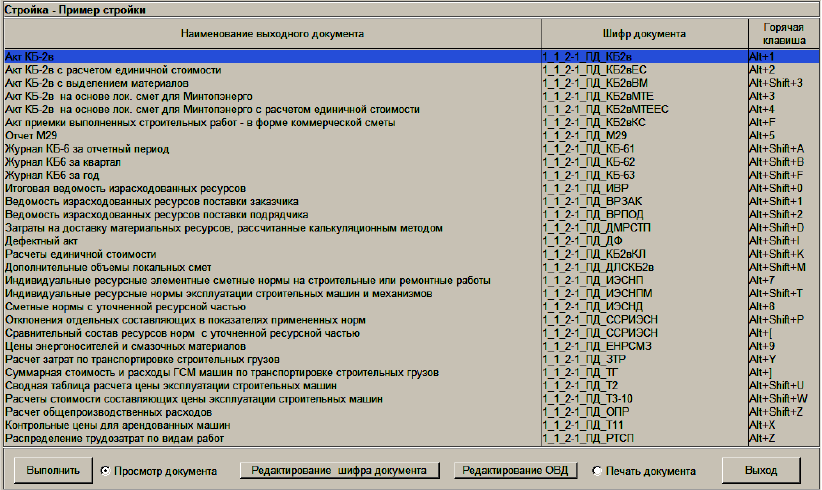
Task: Click document code 1_1_2-1_ПД_ЕНРСМЗ
Action: point(597,346)
